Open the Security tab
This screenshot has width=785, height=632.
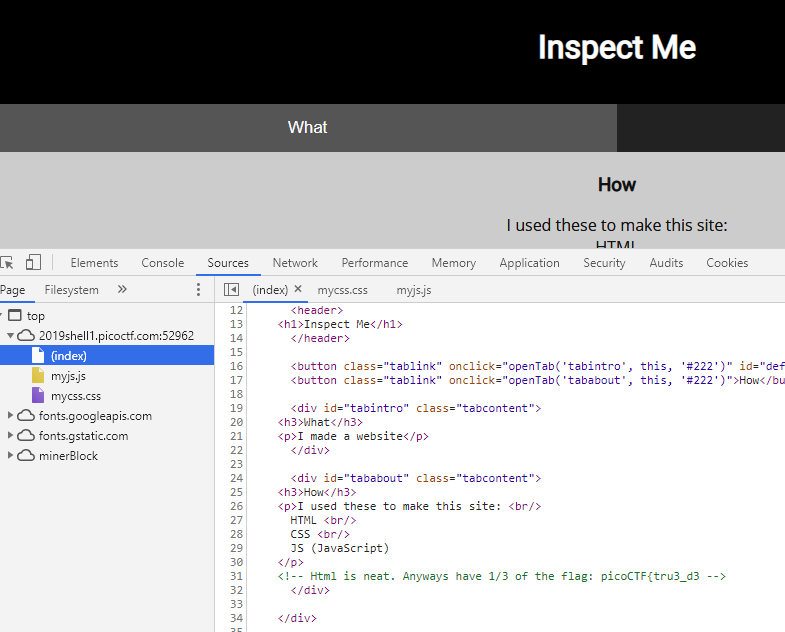(x=604, y=263)
